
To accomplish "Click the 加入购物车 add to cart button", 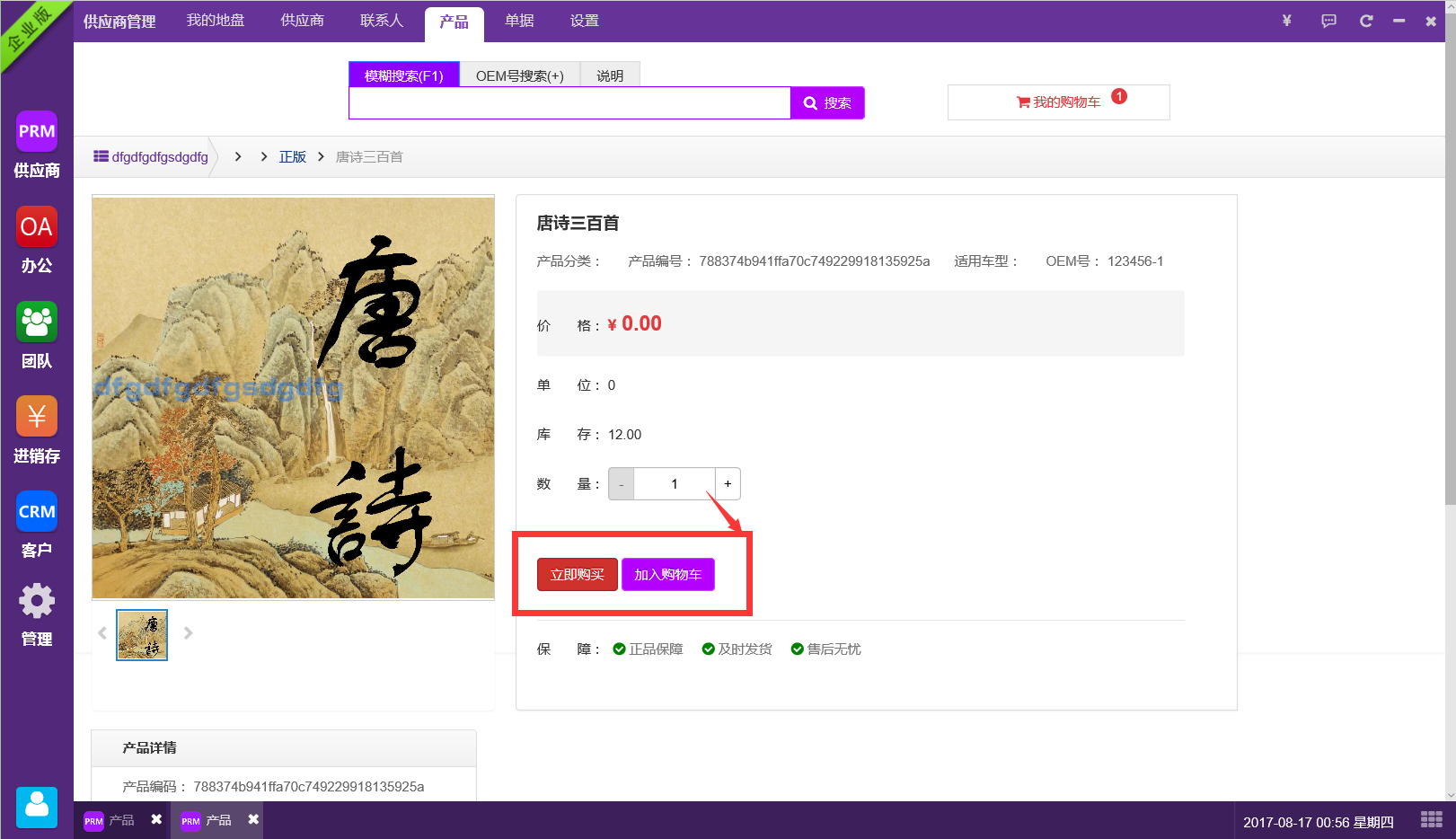I will (668, 575).
